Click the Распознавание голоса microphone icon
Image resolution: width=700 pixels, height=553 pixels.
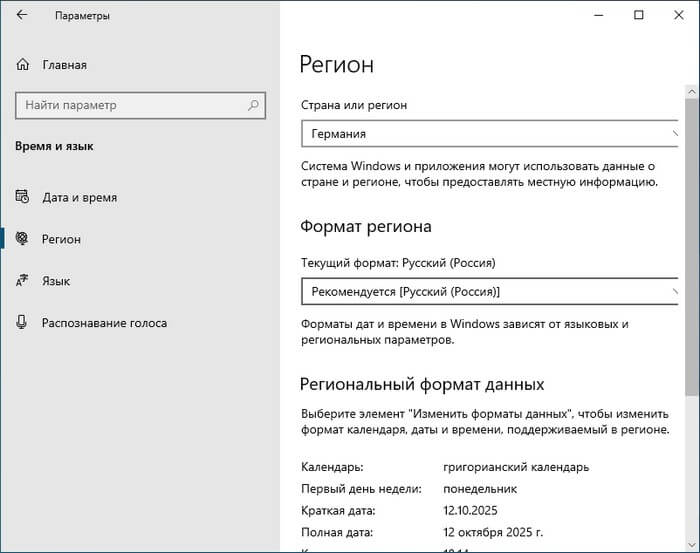coord(22,323)
